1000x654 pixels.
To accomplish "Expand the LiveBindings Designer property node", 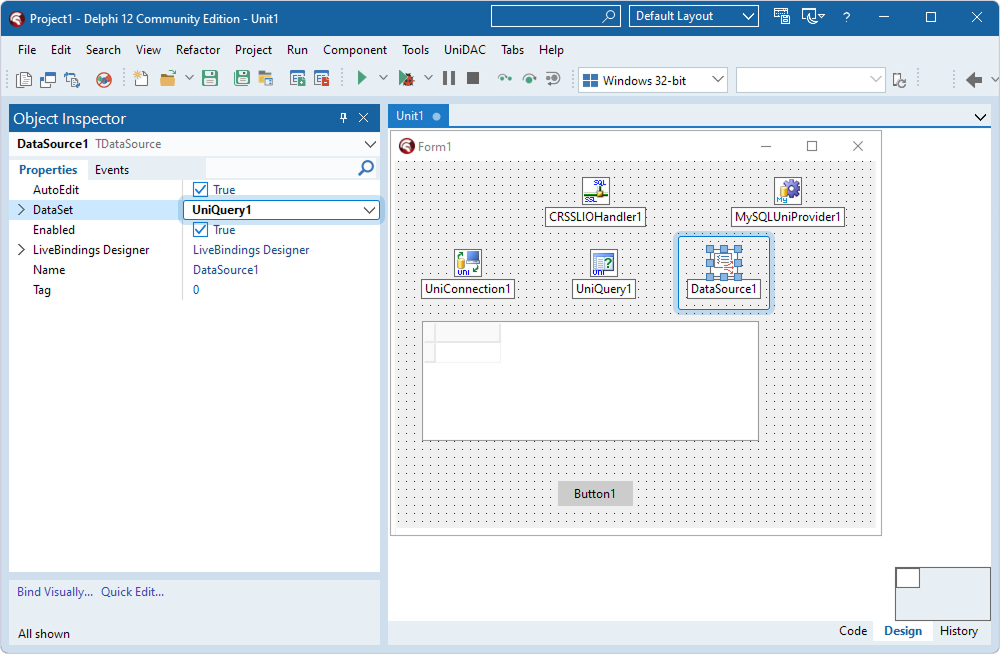I will [21, 249].
